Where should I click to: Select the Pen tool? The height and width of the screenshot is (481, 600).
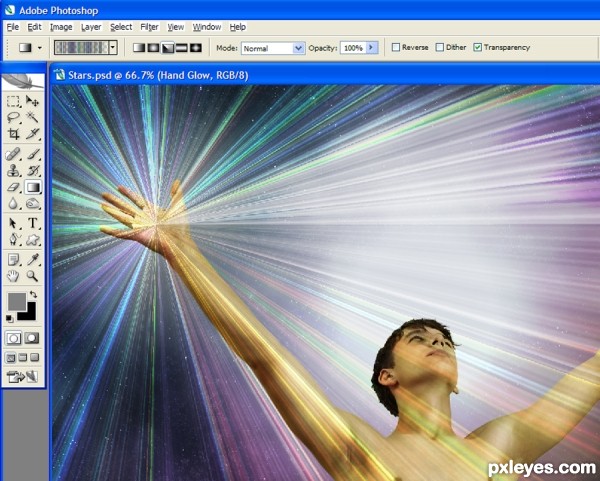pyautogui.click(x=13, y=240)
